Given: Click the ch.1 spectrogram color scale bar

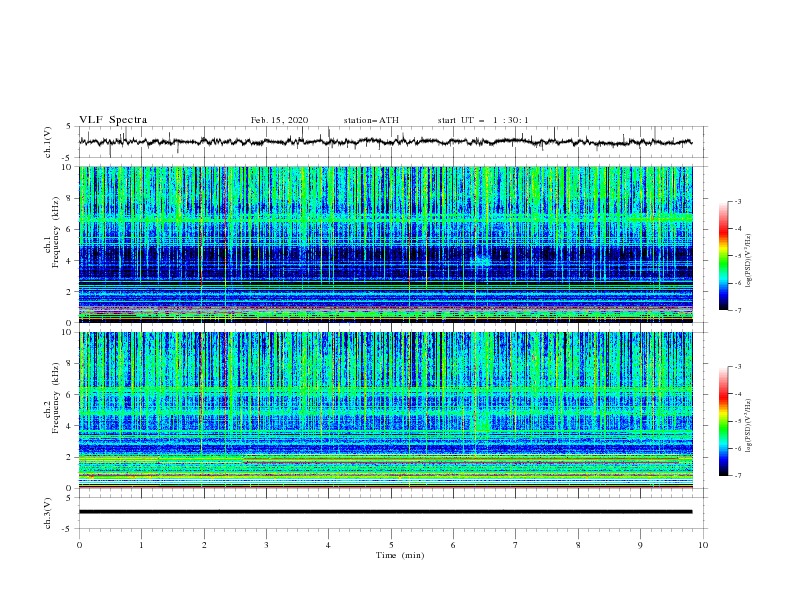Looking at the screenshot, I should 723,256.
